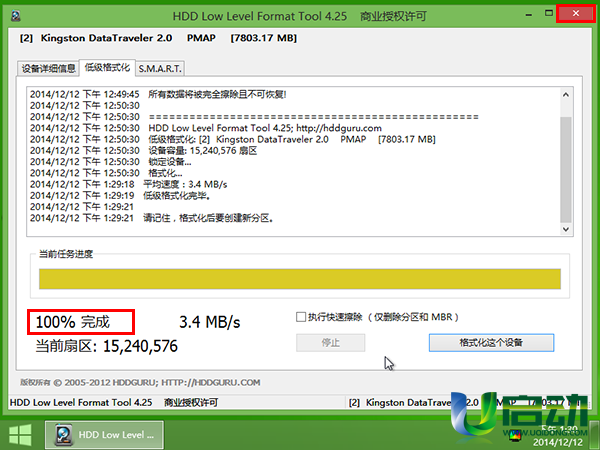Switch to the 低级格式化 tab
Image resolution: width=600 pixels, height=450 pixels.
click(x=107, y=68)
